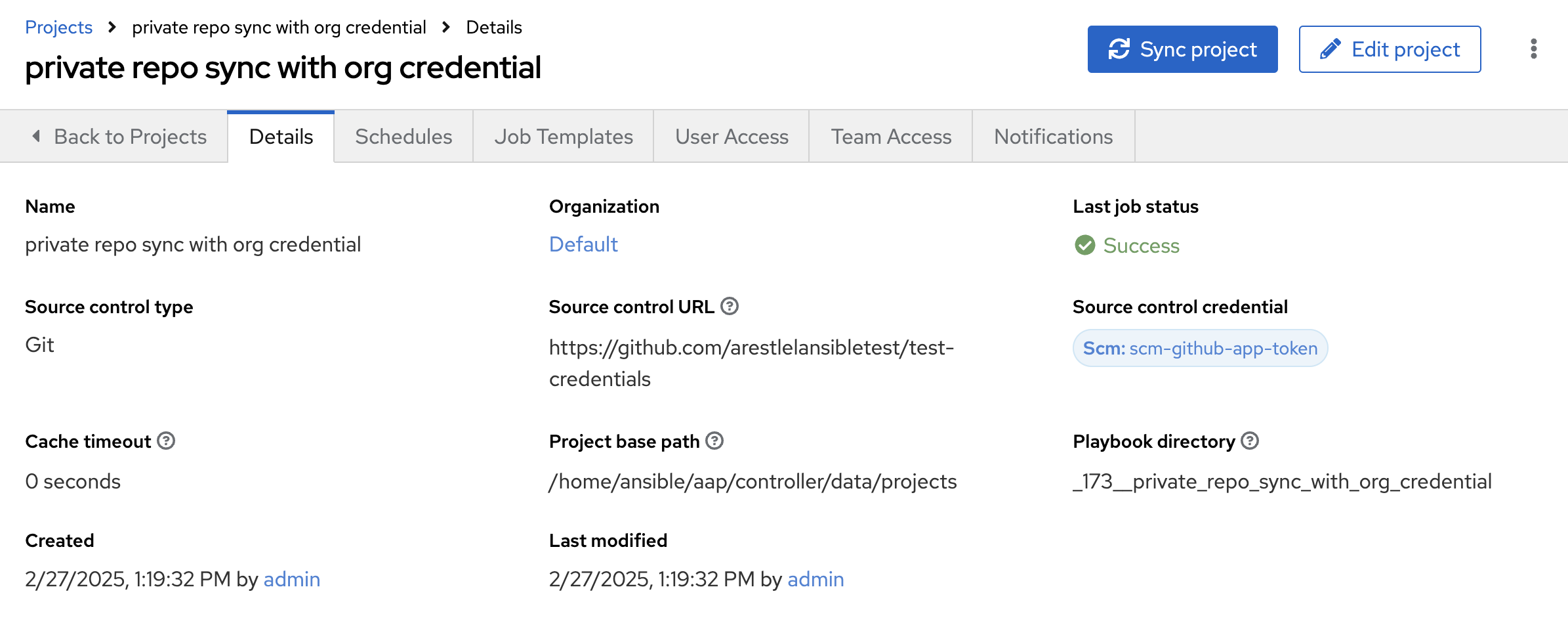Click the green Success status checkmark icon
The image size is (1568, 629).
click(1085, 246)
